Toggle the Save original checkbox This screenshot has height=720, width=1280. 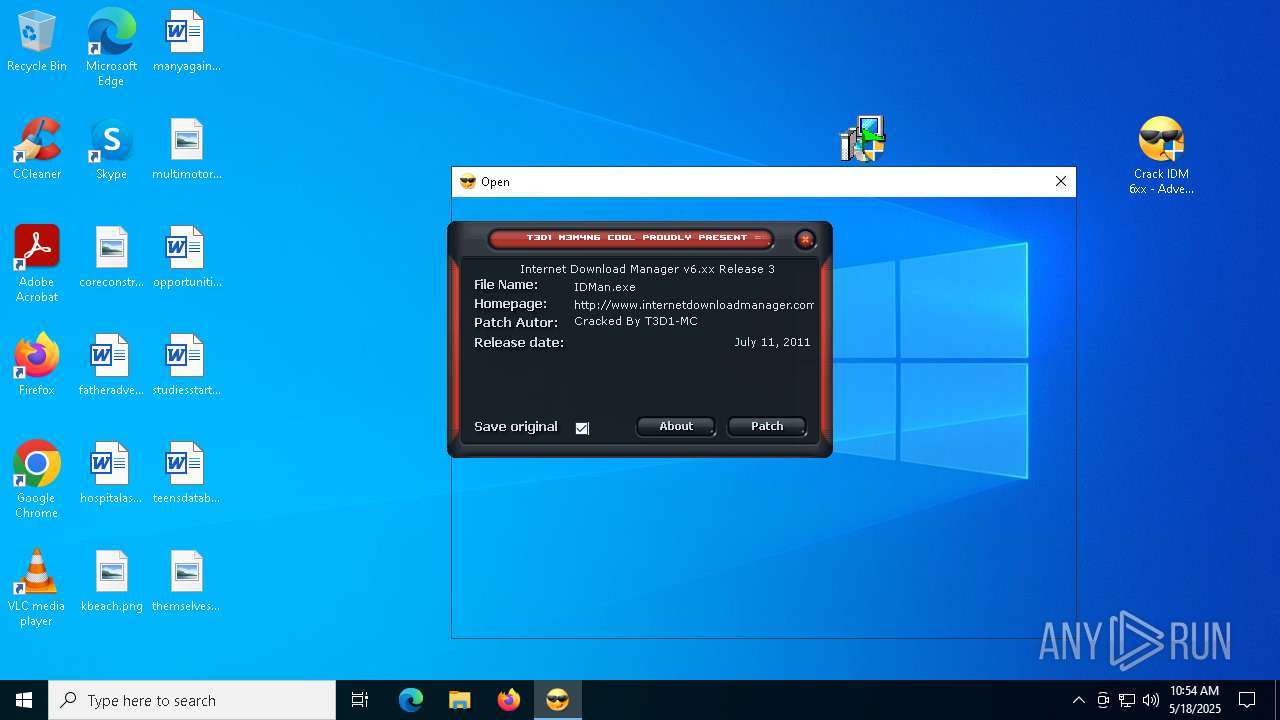(582, 428)
